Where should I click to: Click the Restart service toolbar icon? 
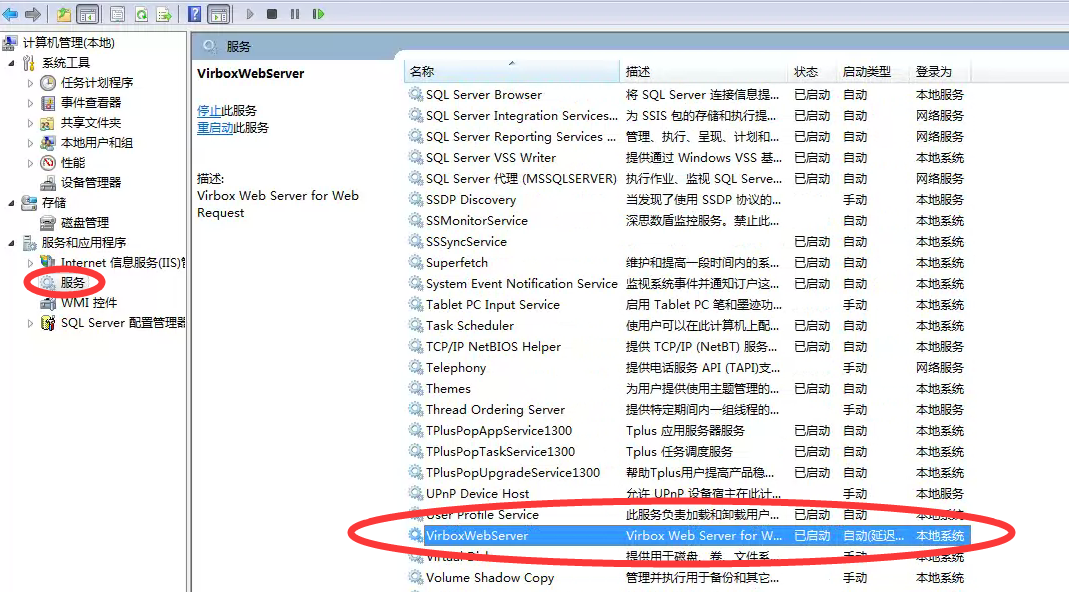pos(318,14)
